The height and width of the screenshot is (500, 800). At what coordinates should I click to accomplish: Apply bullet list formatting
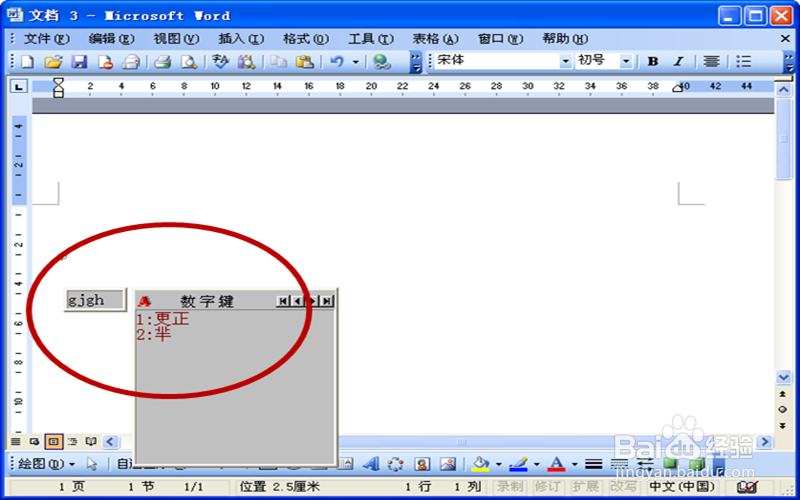[x=743, y=62]
